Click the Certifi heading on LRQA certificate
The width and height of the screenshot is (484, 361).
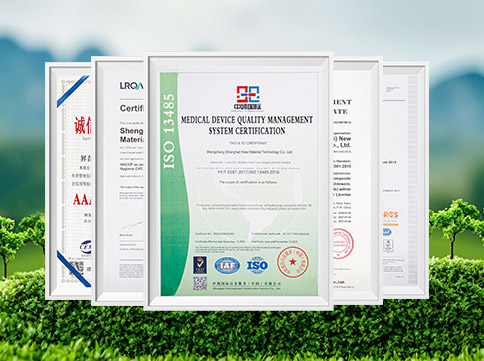[x=131, y=108]
